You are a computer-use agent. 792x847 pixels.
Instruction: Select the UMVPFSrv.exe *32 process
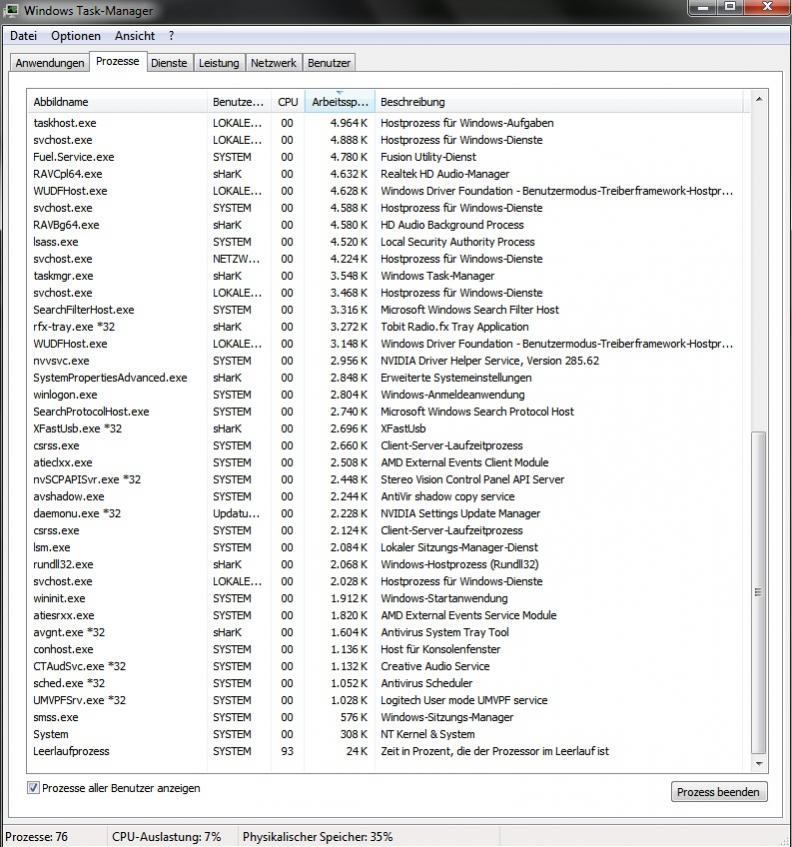click(387, 700)
